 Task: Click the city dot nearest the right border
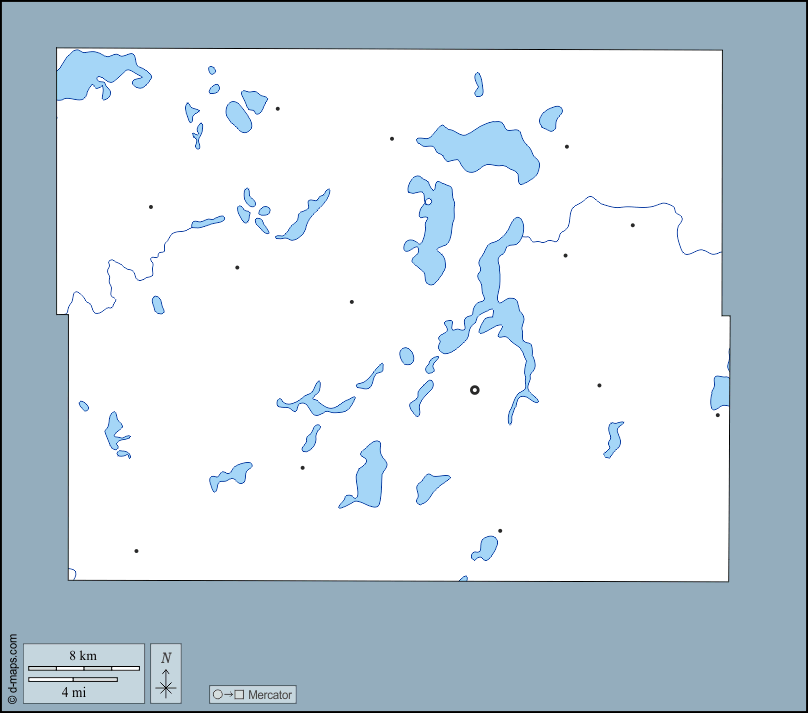point(717,415)
